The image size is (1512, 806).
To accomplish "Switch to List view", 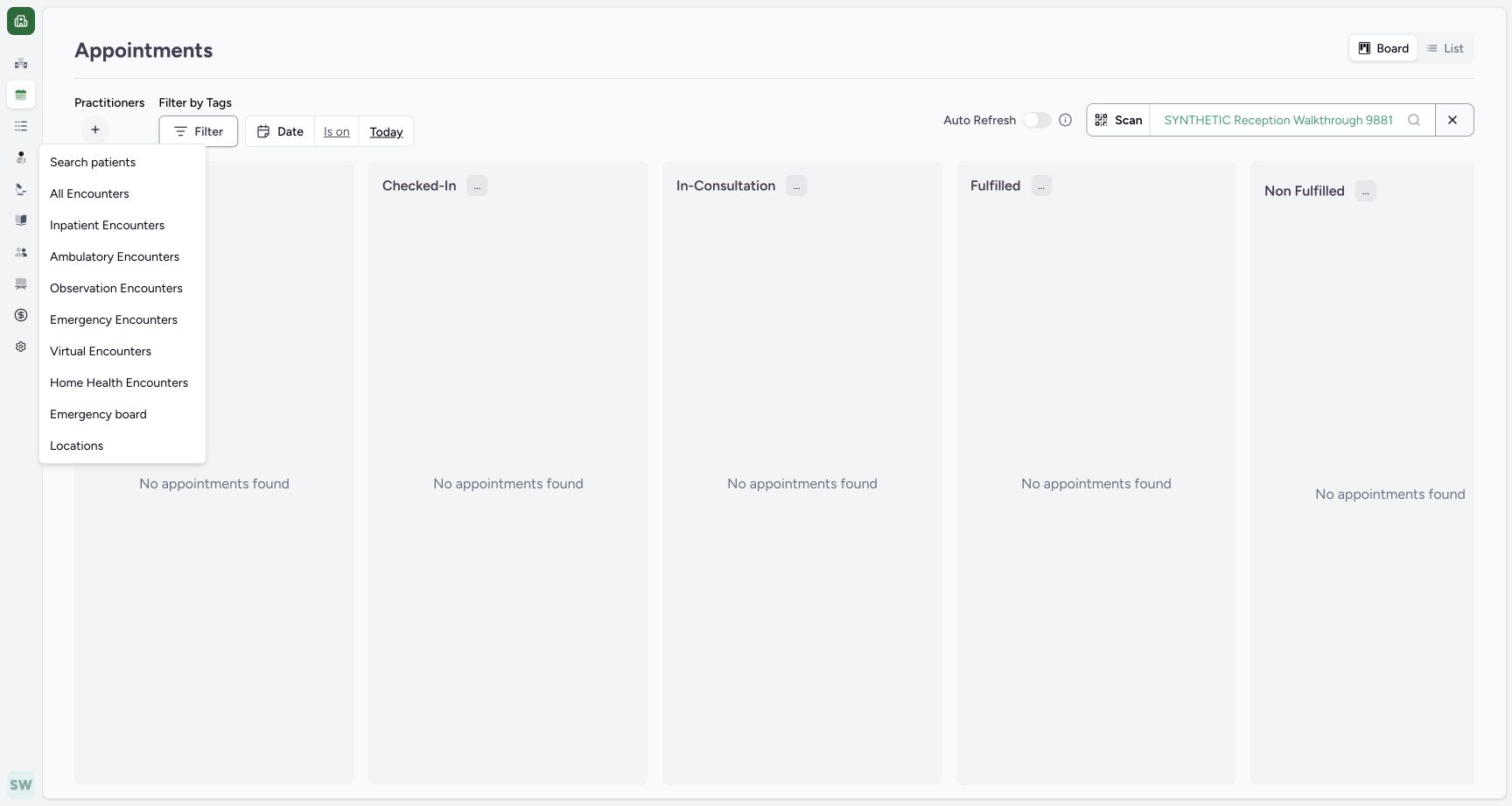I will click(1445, 48).
